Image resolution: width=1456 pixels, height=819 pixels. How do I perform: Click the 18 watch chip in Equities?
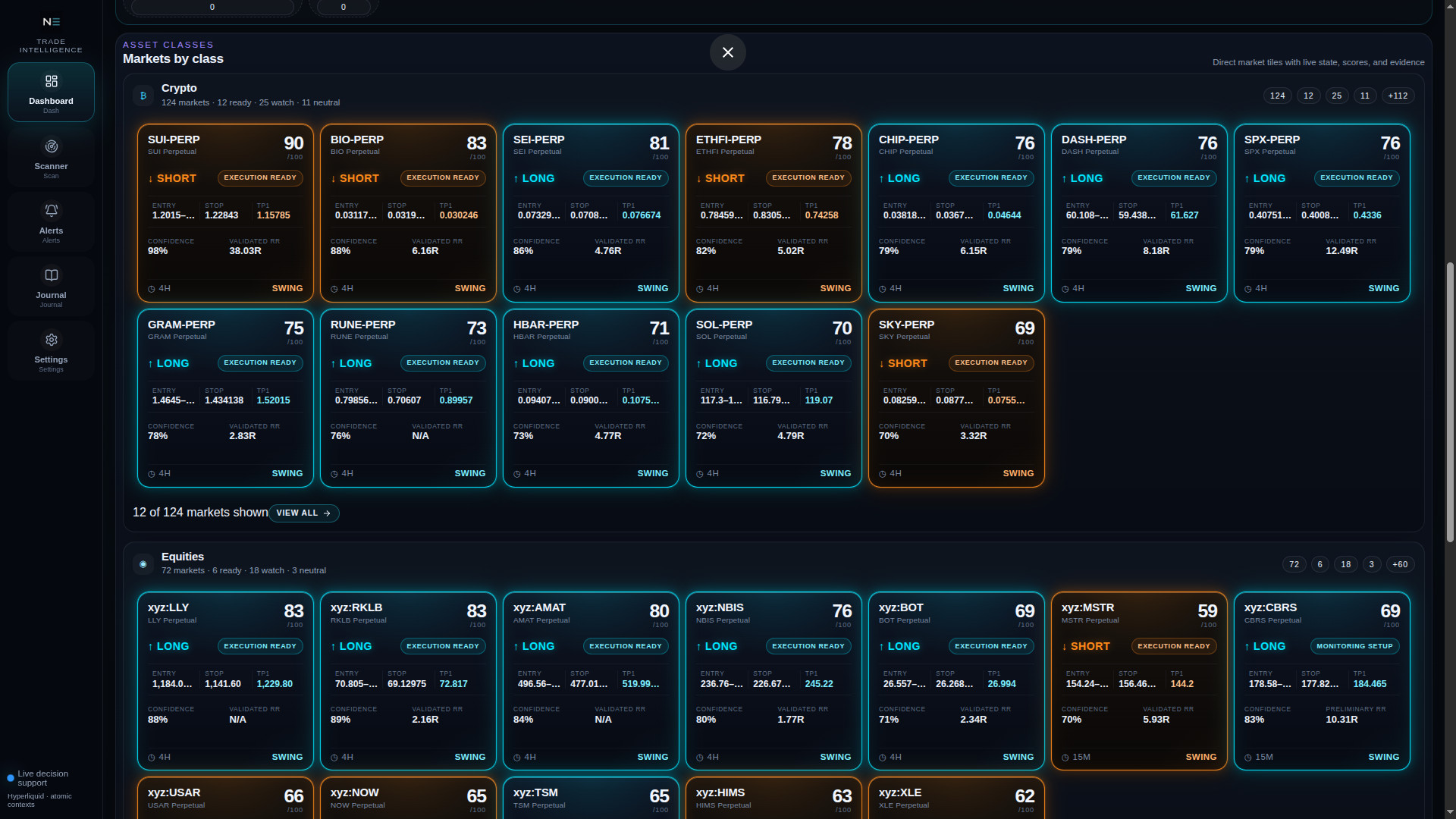pyautogui.click(x=1345, y=564)
